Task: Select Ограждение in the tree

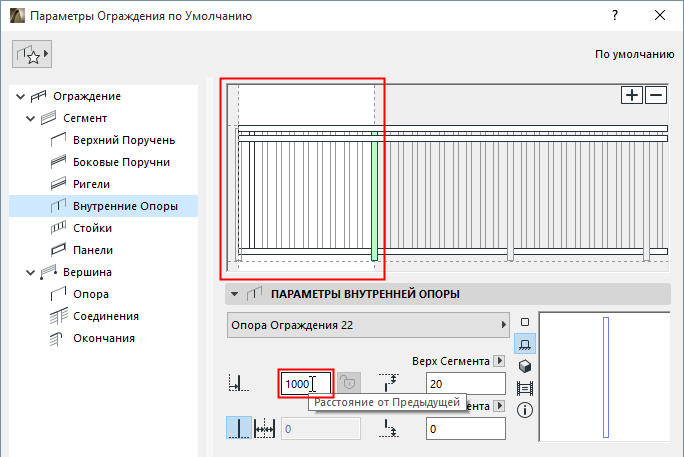Action: [x=87, y=96]
